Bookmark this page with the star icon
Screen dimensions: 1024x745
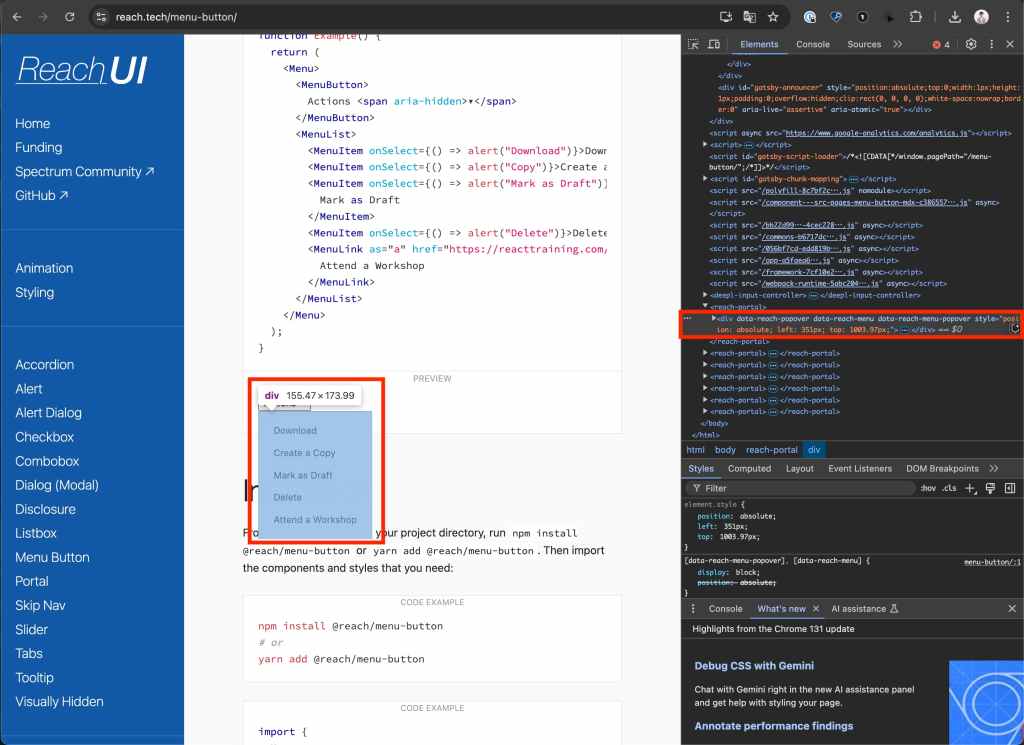773,17
